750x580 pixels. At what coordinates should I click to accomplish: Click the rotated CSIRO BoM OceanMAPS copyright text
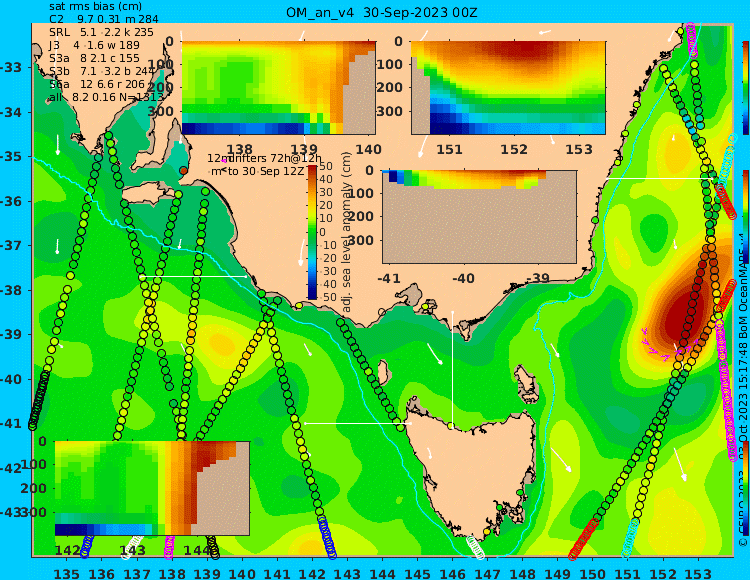coord(743,392)
